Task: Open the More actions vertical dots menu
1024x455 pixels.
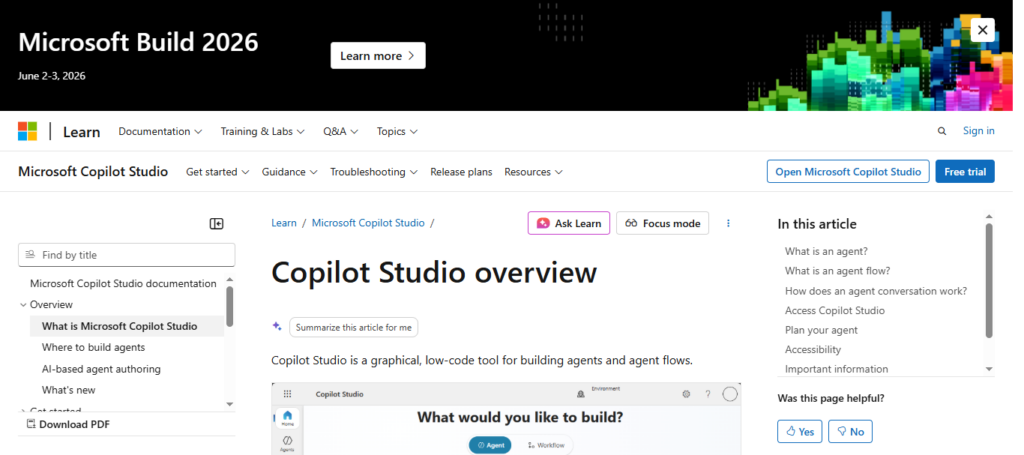Action: (x=728, y=223)
